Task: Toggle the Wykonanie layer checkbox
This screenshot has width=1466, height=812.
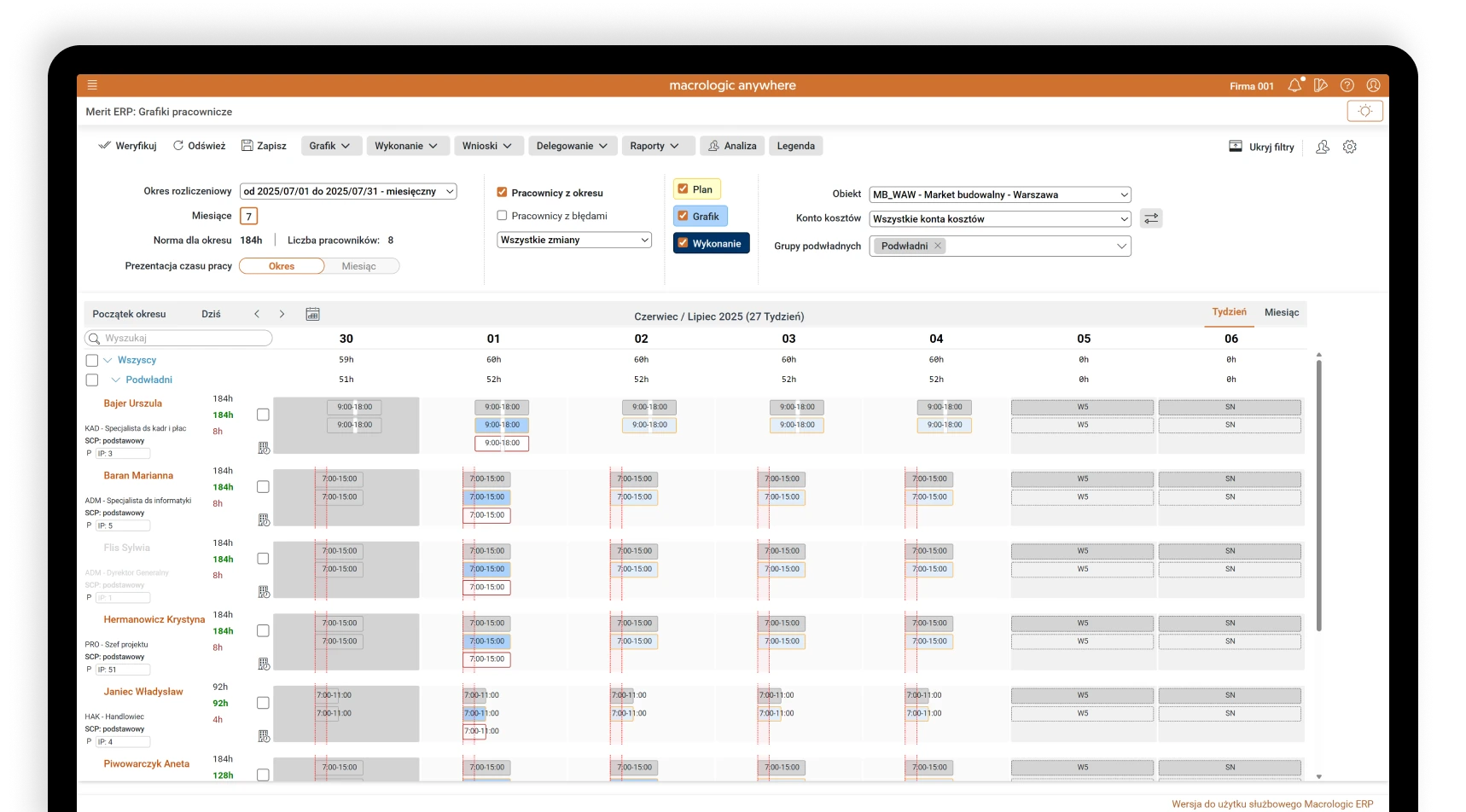Action: point(683,243)
